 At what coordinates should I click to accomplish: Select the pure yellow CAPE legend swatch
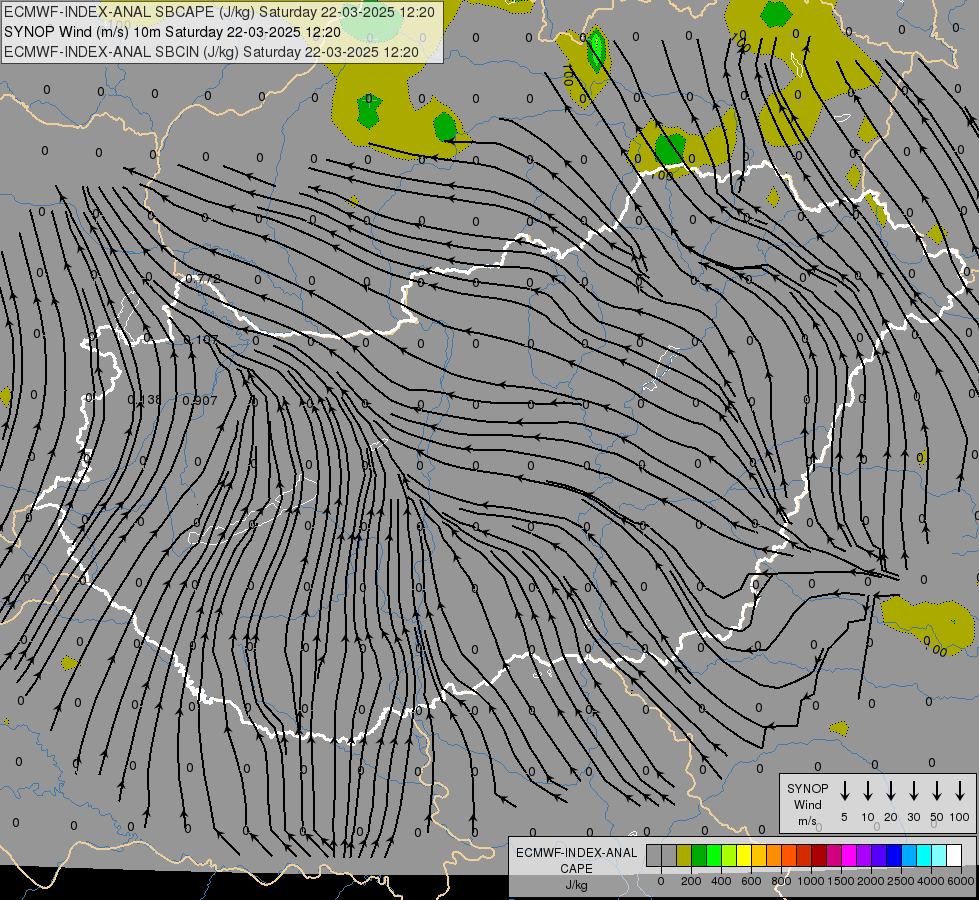point(744,855)
